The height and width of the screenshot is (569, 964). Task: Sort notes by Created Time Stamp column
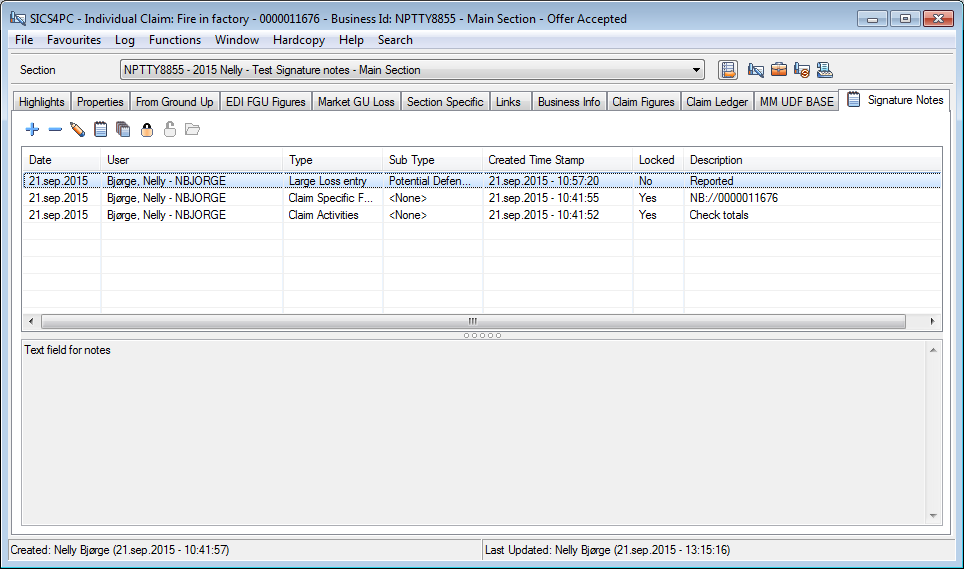point(536,160)
